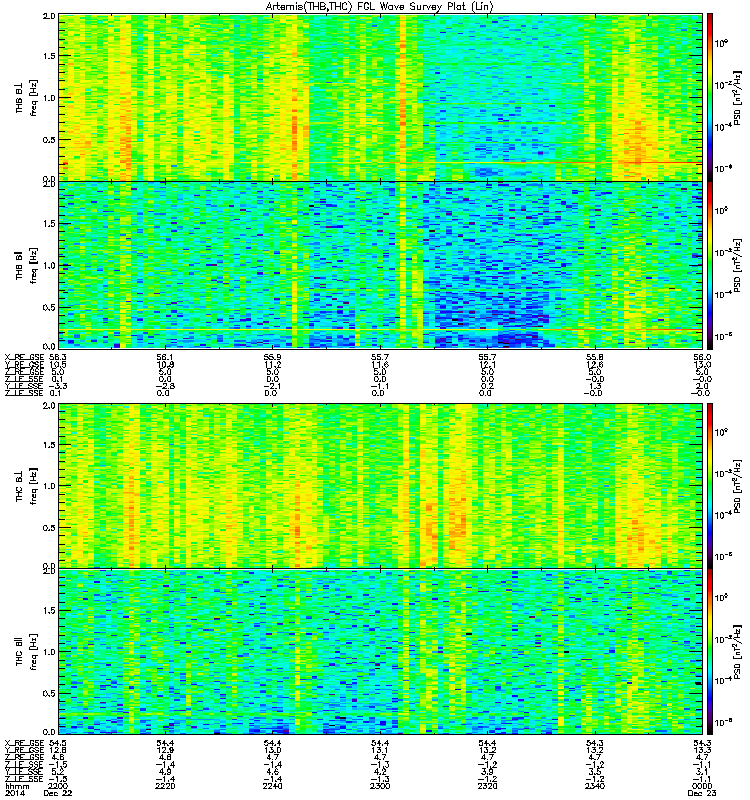The height and width of the screenshot is (800, 750).
Task: Select the "THC B⊥" axis label
Action: (19, 486)
